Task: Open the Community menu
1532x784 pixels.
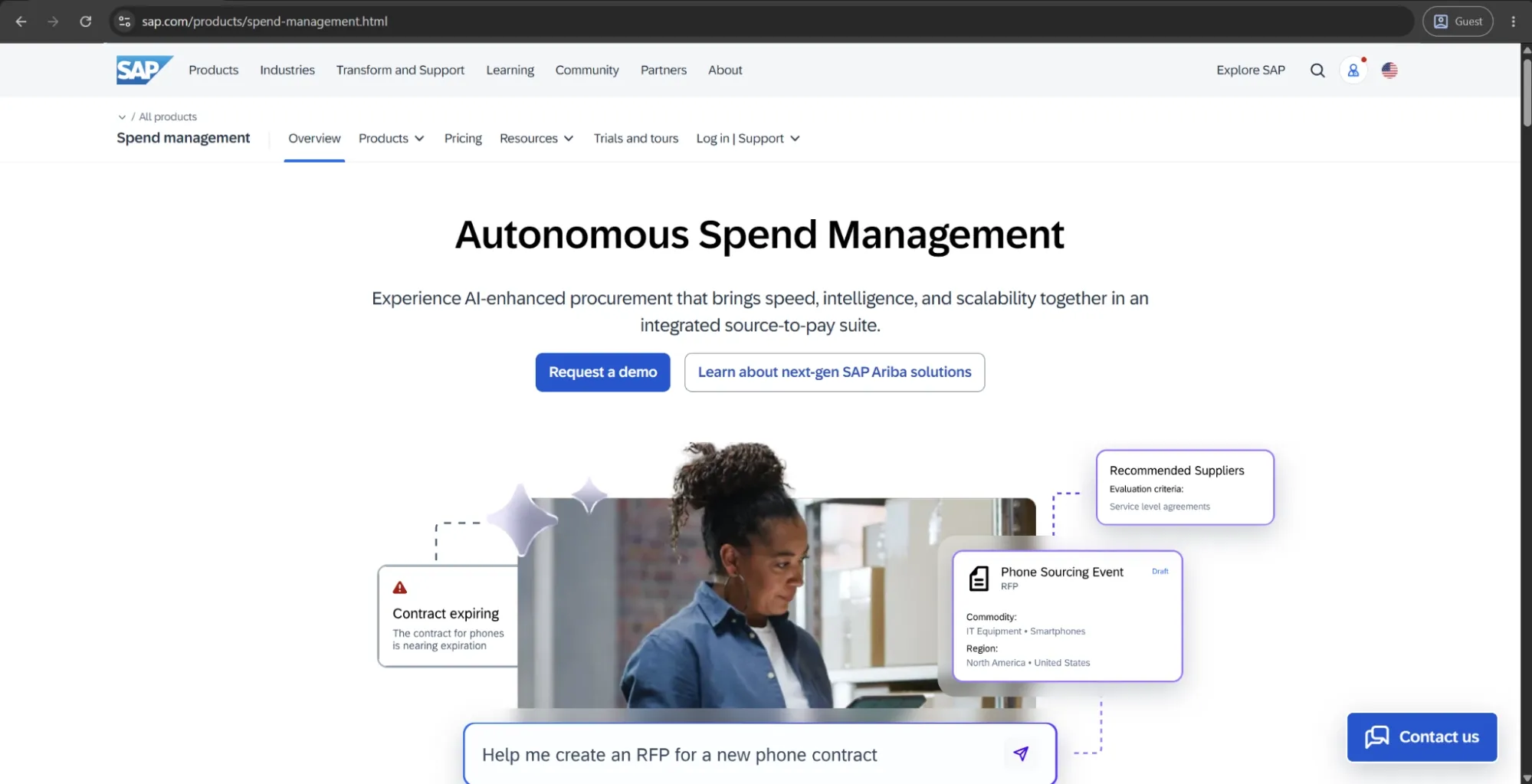Action: pos(587,70)
